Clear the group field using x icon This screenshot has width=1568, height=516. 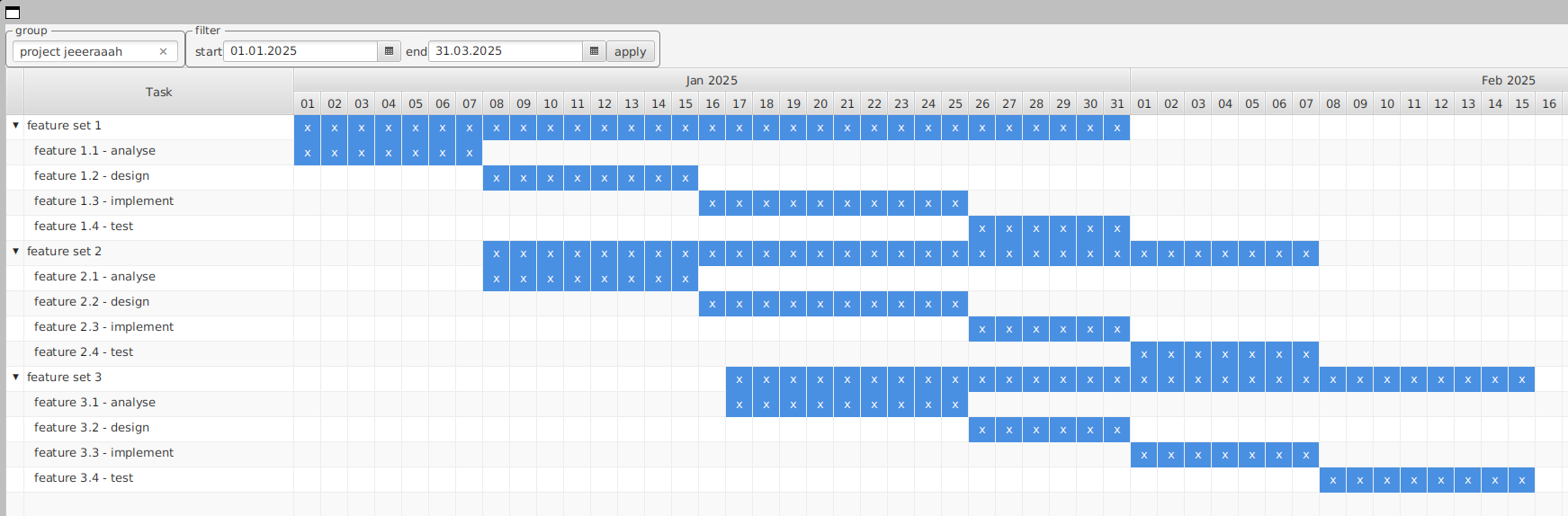click(163, 52)
